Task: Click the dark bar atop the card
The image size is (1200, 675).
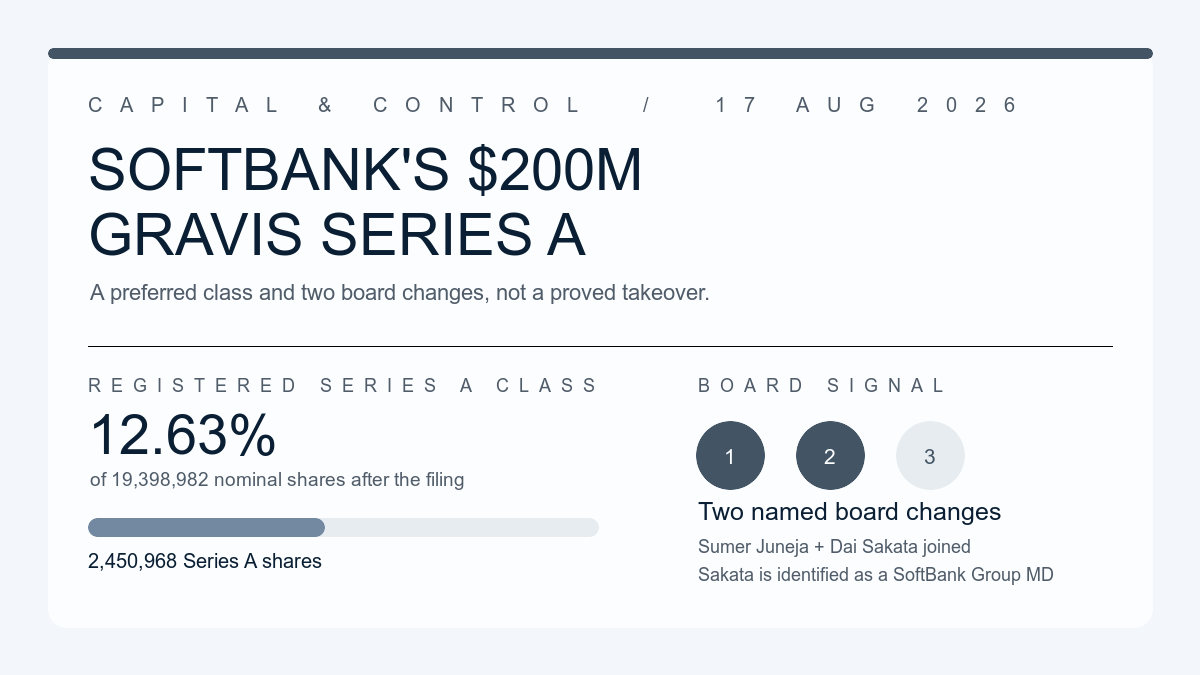Action: pos(600,53)
